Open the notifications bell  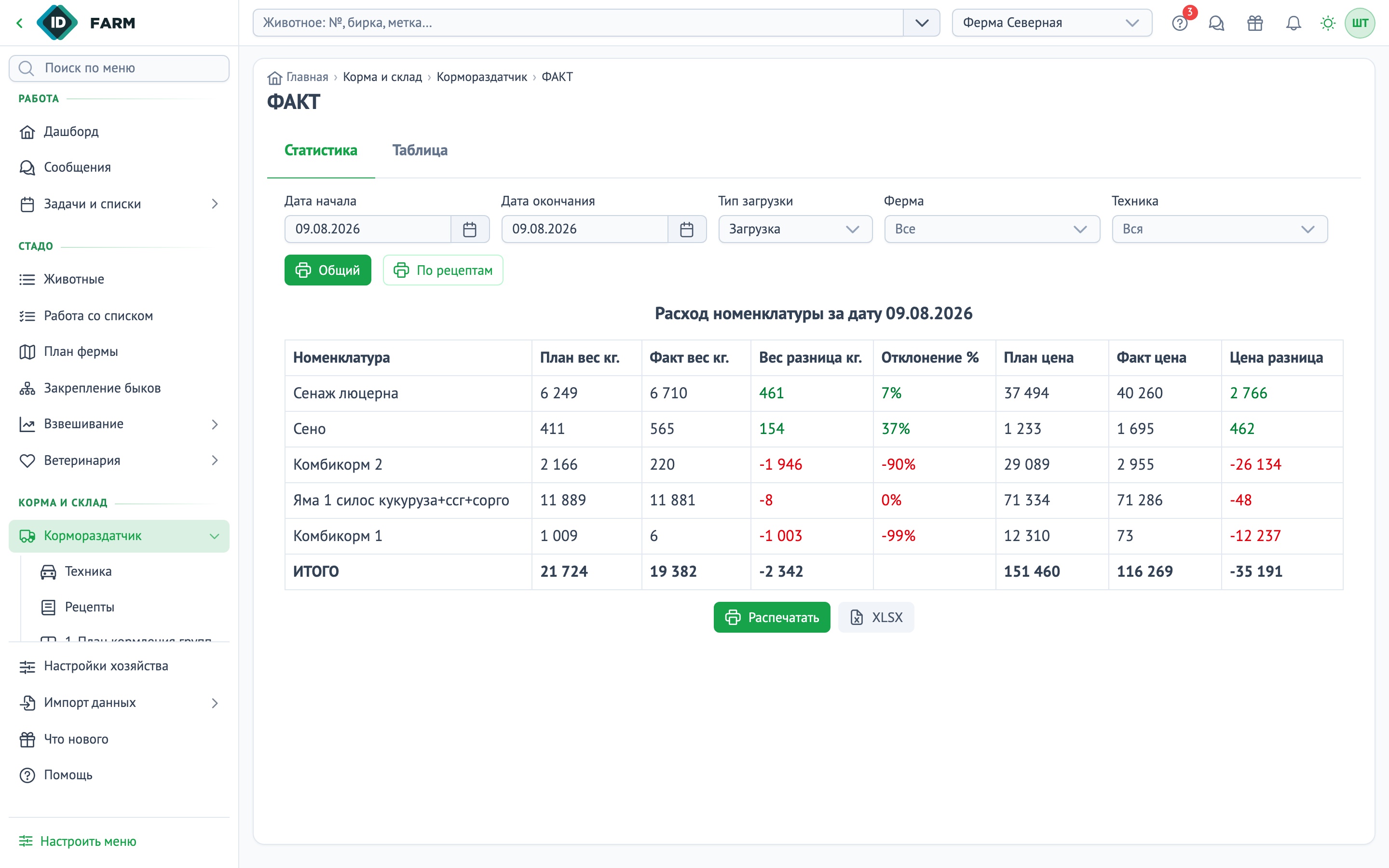(x=1293, y=23)
